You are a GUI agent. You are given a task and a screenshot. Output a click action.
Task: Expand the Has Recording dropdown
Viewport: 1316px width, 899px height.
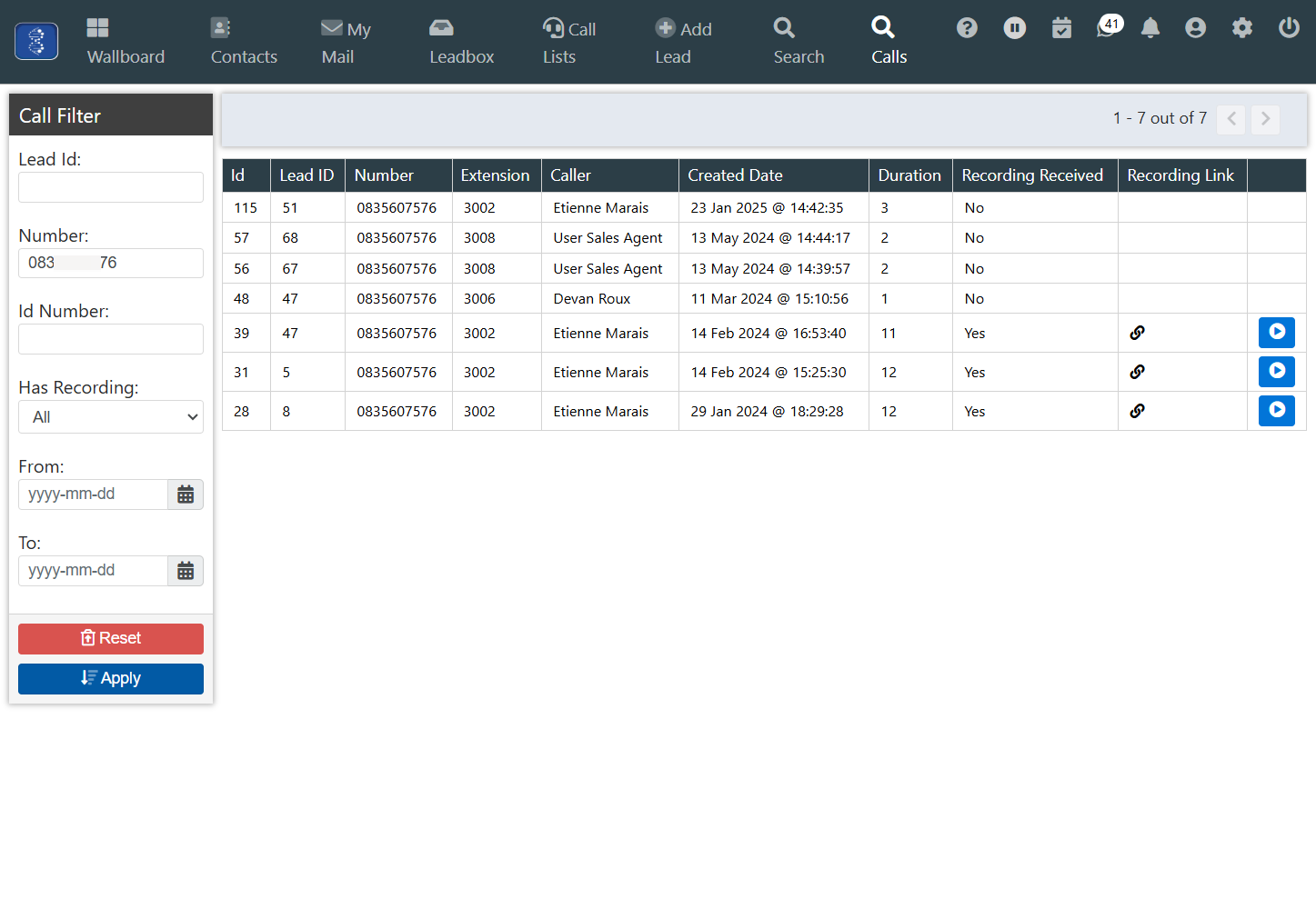111,417
